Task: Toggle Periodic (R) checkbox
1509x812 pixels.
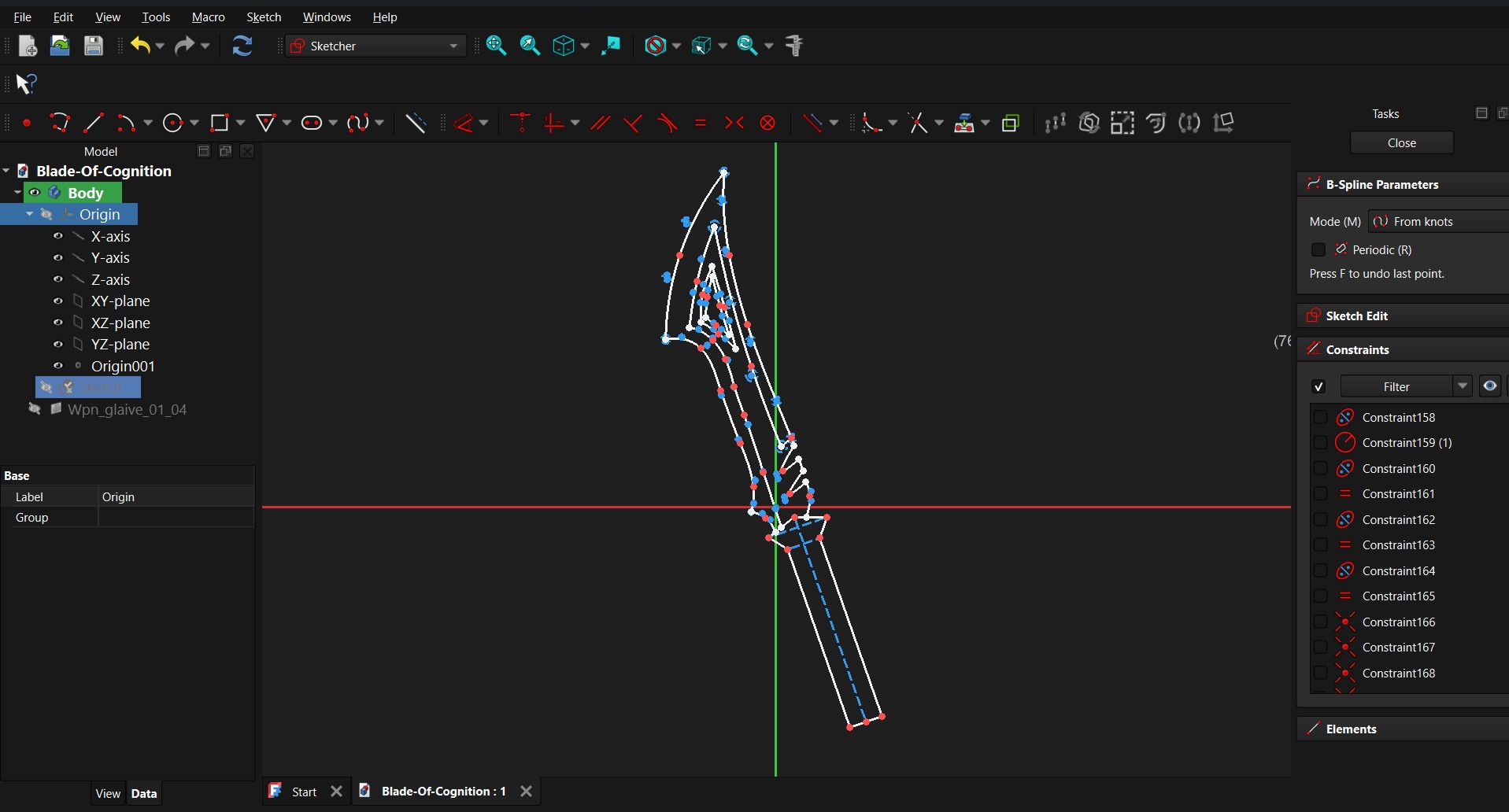Action: 1319,249
